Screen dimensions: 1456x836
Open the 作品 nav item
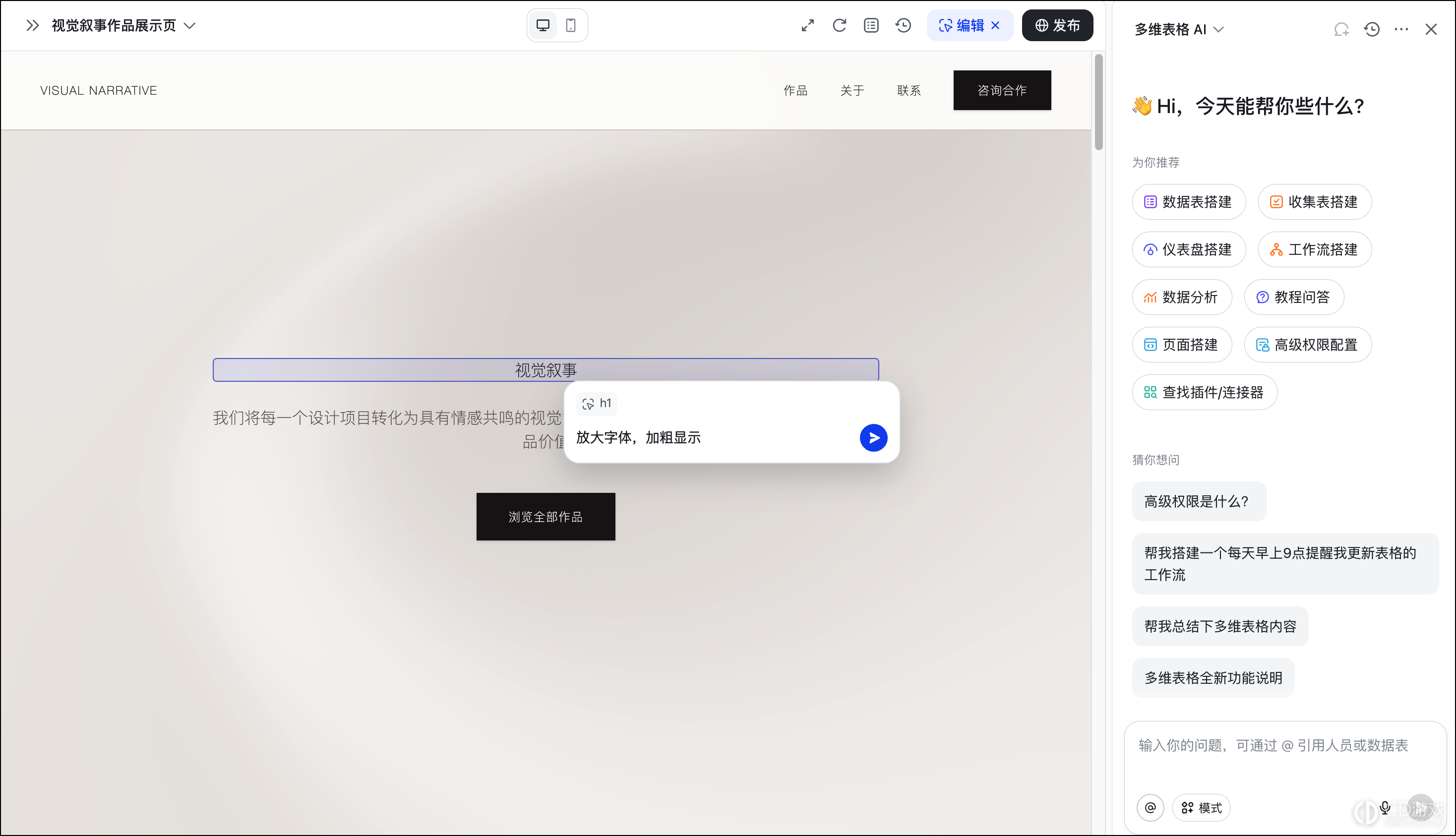tap(795, 90)
